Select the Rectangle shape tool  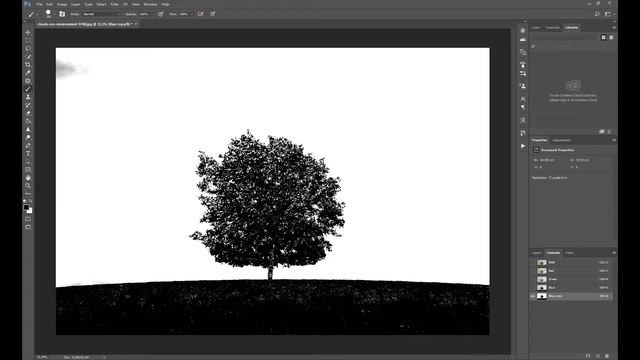(x=28, y=170)
